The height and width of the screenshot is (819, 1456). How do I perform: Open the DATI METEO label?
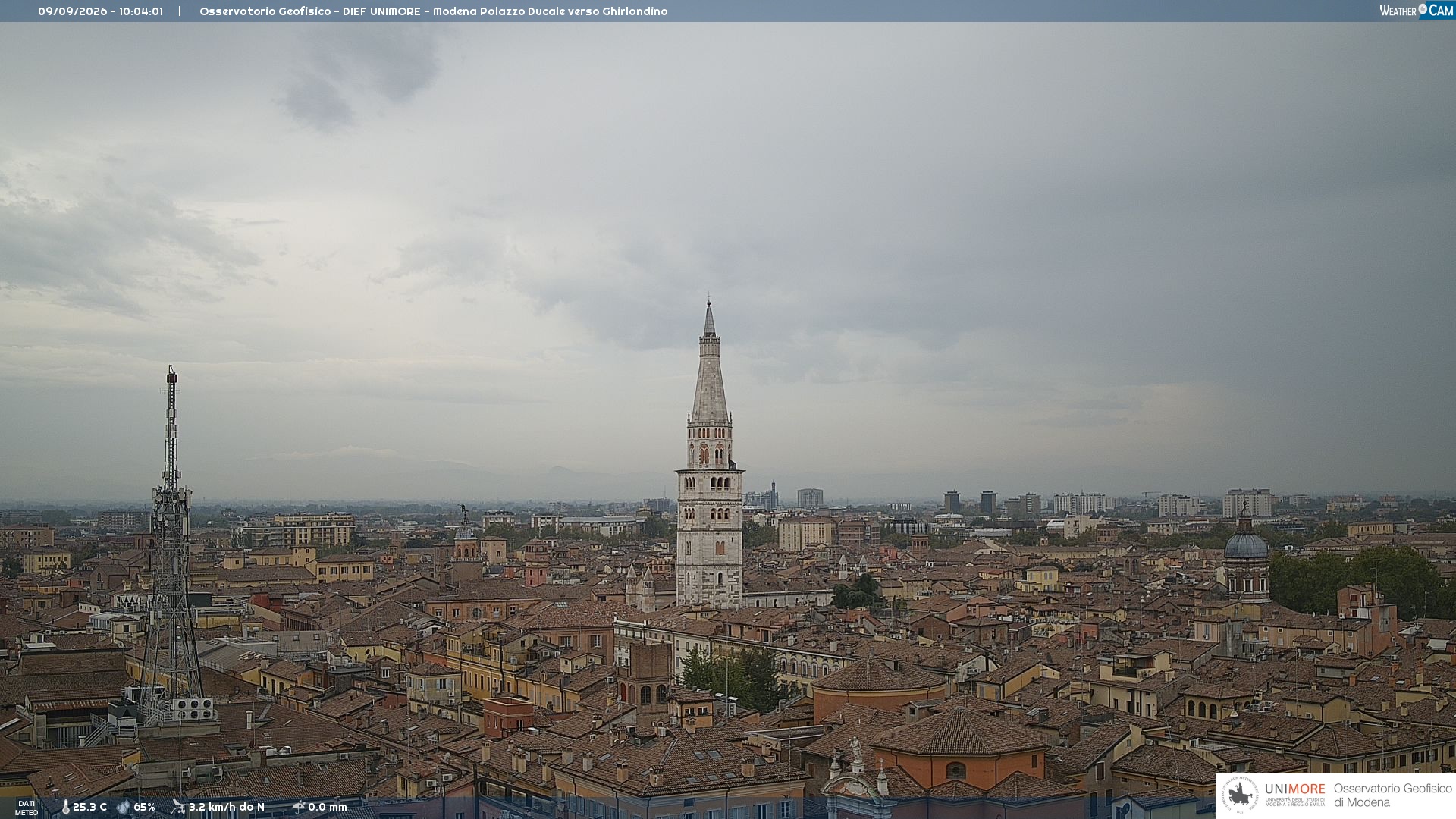point(27,808)
